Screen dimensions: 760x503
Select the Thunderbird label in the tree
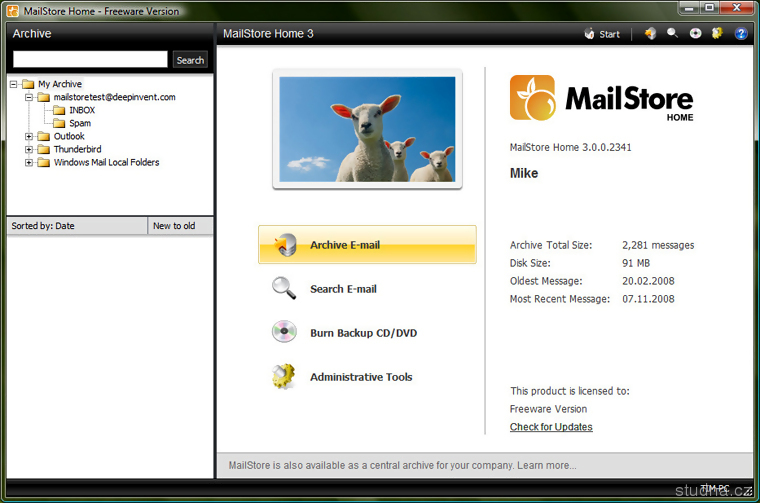(78, 149)
